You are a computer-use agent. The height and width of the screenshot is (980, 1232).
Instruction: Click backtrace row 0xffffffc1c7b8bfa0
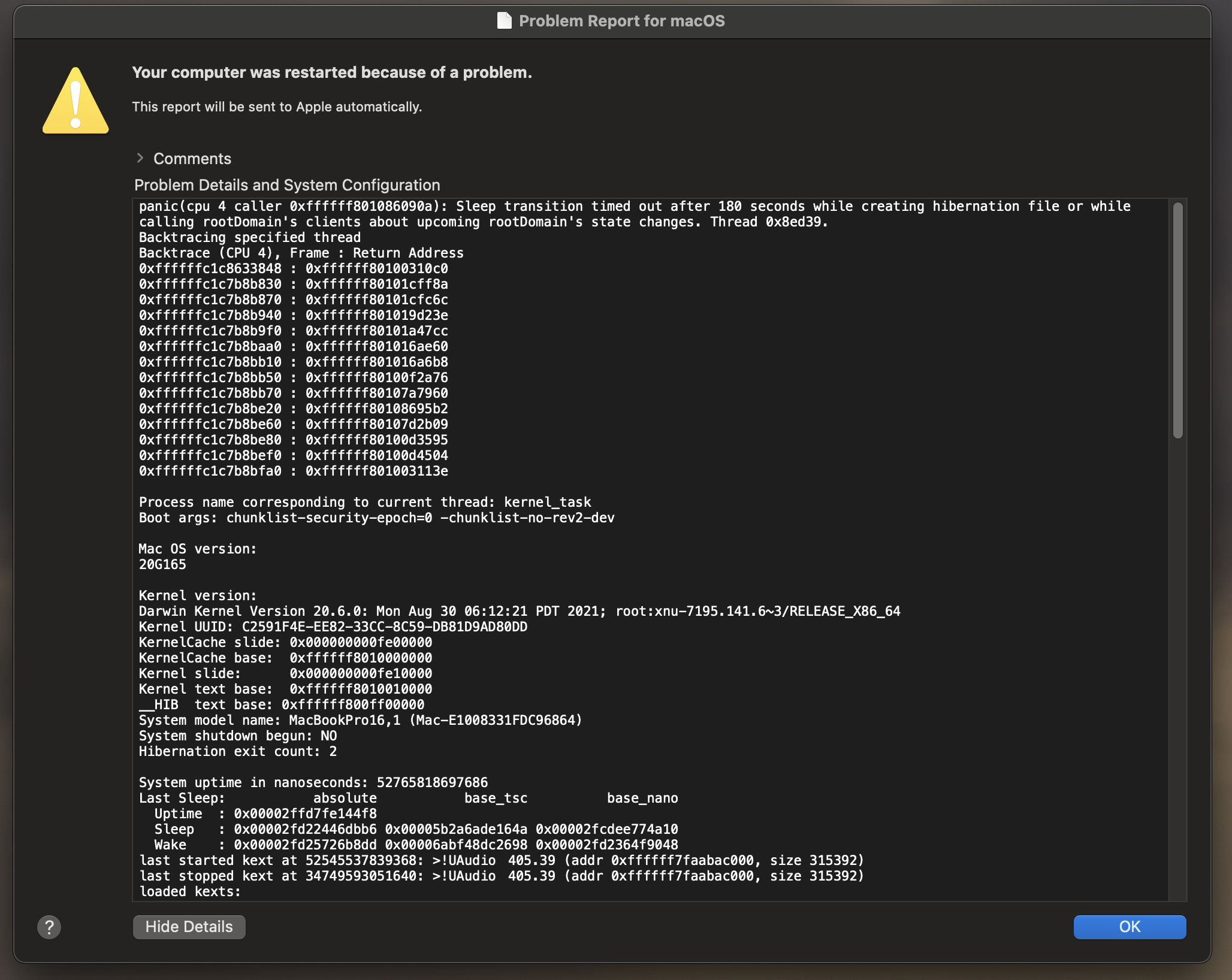coord(294,471)
